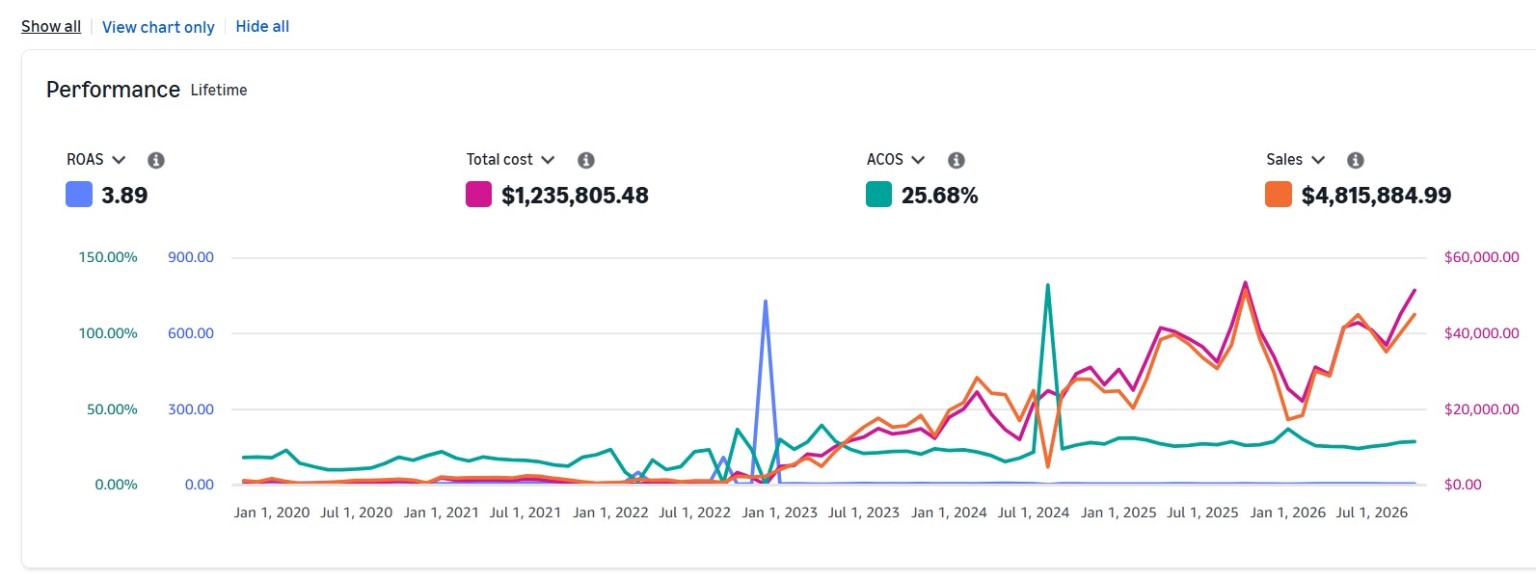Image resolution: width=1536 pixels, height=579 pixels.
Task: Click the Lifetime label
Action: (x=219, y=91)
